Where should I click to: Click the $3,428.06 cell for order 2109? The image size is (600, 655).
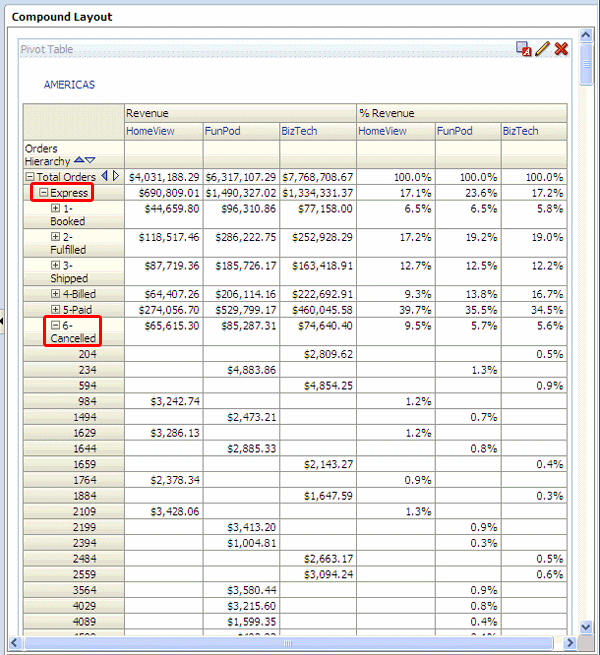175,511
